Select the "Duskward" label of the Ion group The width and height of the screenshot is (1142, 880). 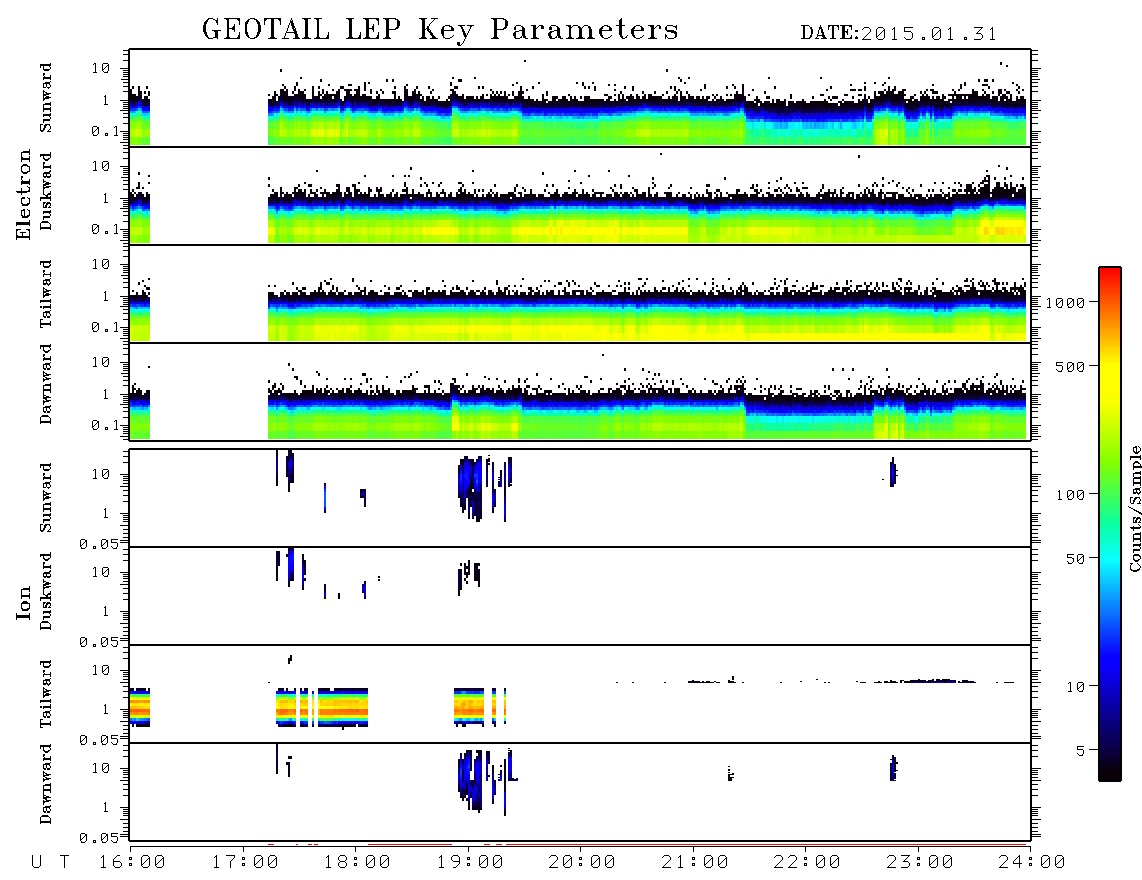(46, 591)
